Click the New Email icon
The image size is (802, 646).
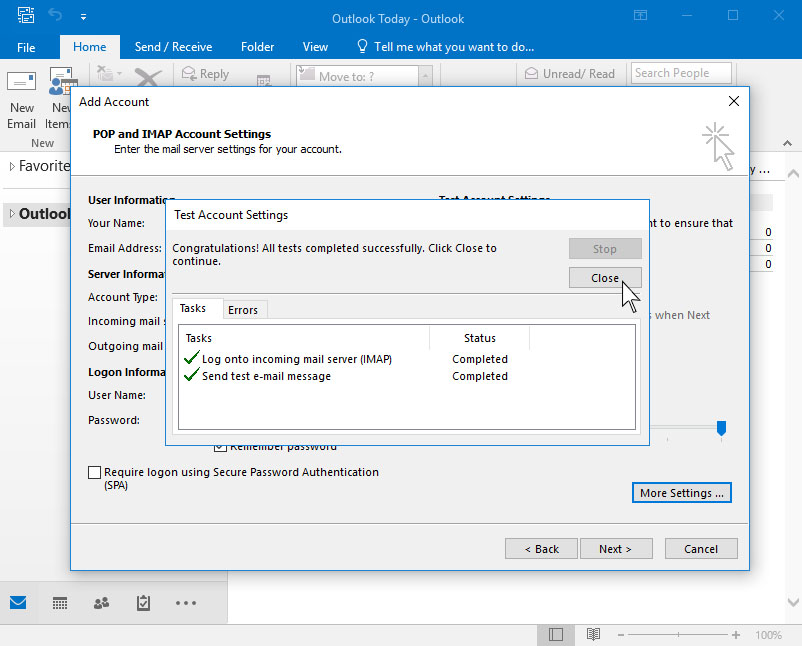coord(21,82)
